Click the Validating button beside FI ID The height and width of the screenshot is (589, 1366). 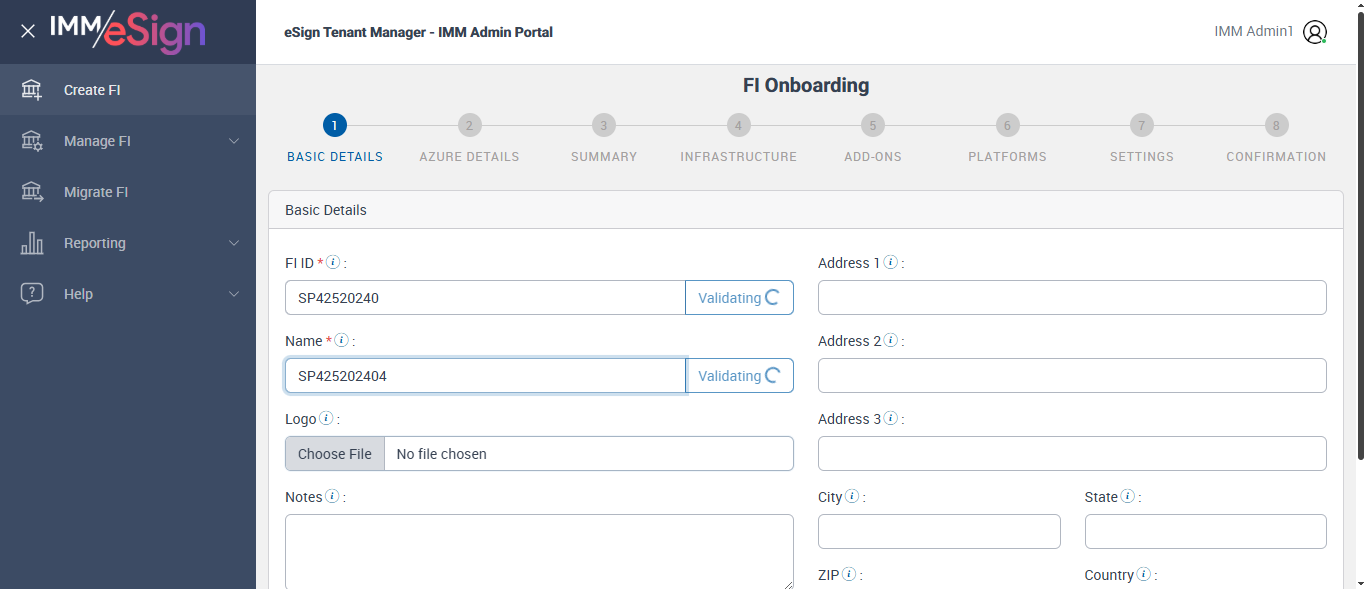(x=739, y=298)
